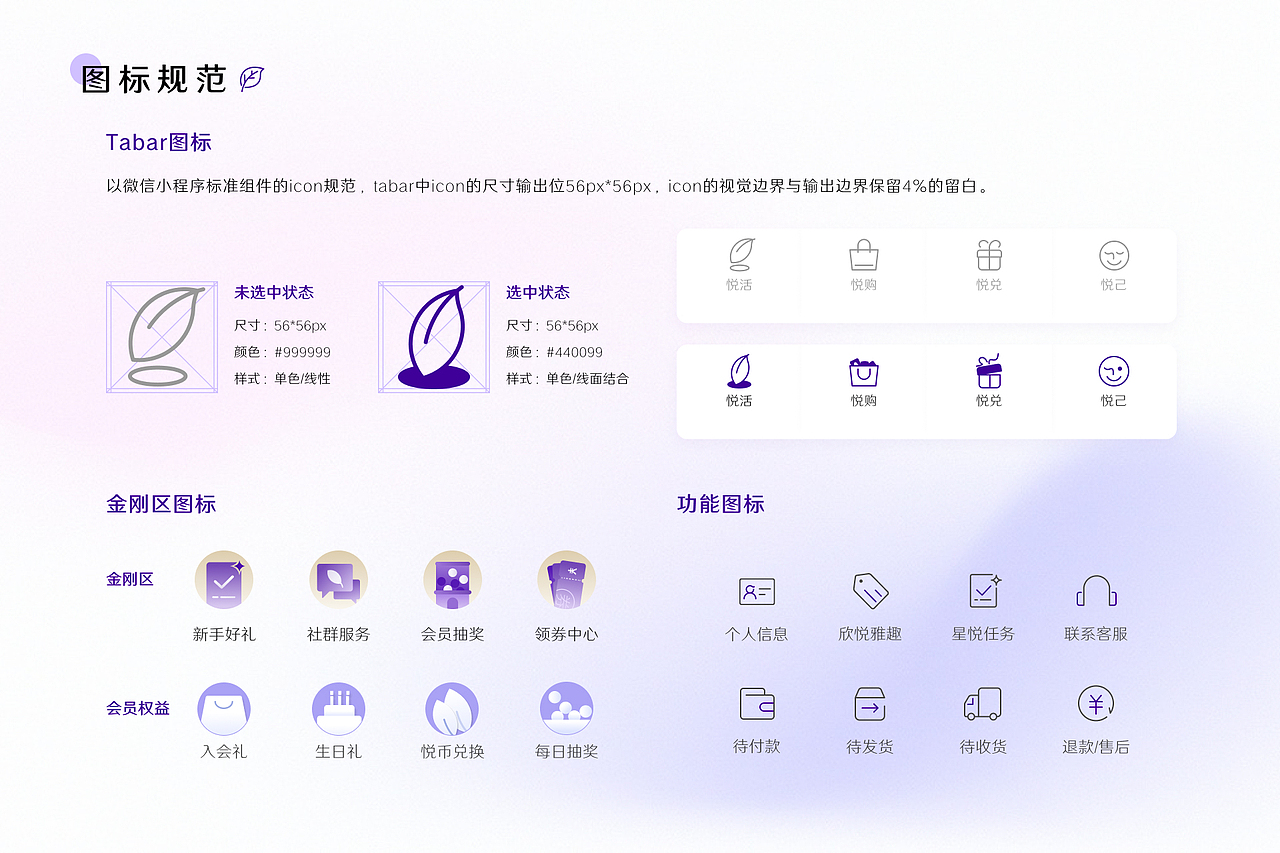Select the 欣悦雅趣 price tag icon
Screen dimensions: 1280x853
pos(869,592)
